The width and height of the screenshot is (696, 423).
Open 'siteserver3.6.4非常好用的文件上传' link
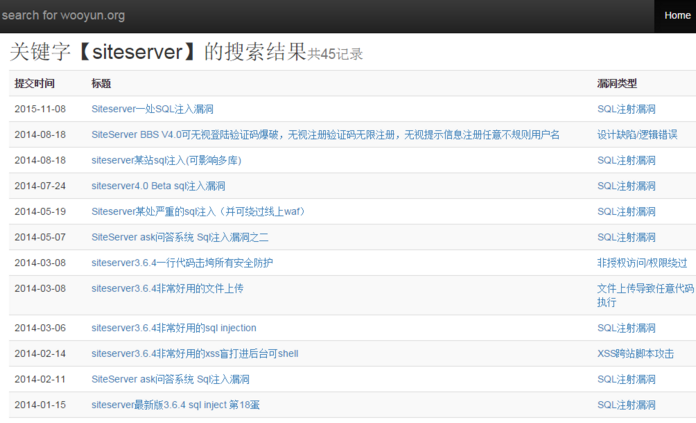(x=167, y=289)
